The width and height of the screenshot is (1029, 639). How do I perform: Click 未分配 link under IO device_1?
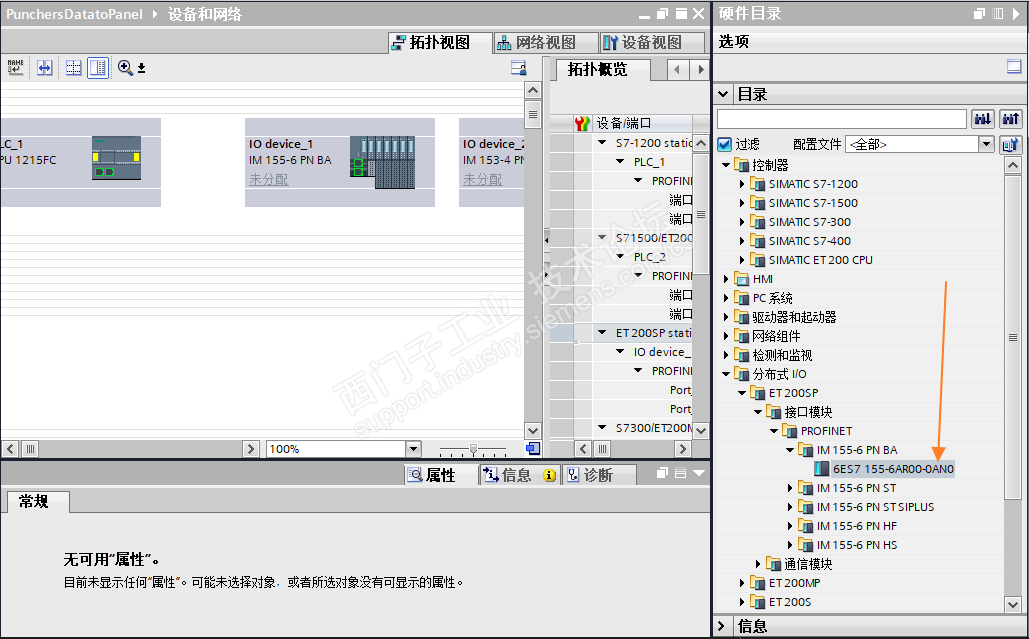pyautogui.click(x=268, y=179)
